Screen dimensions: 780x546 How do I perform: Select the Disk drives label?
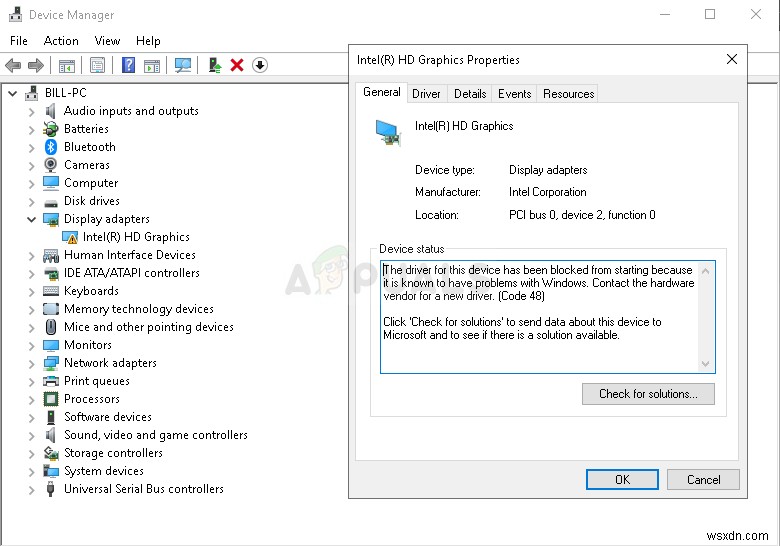coord(92,201)
